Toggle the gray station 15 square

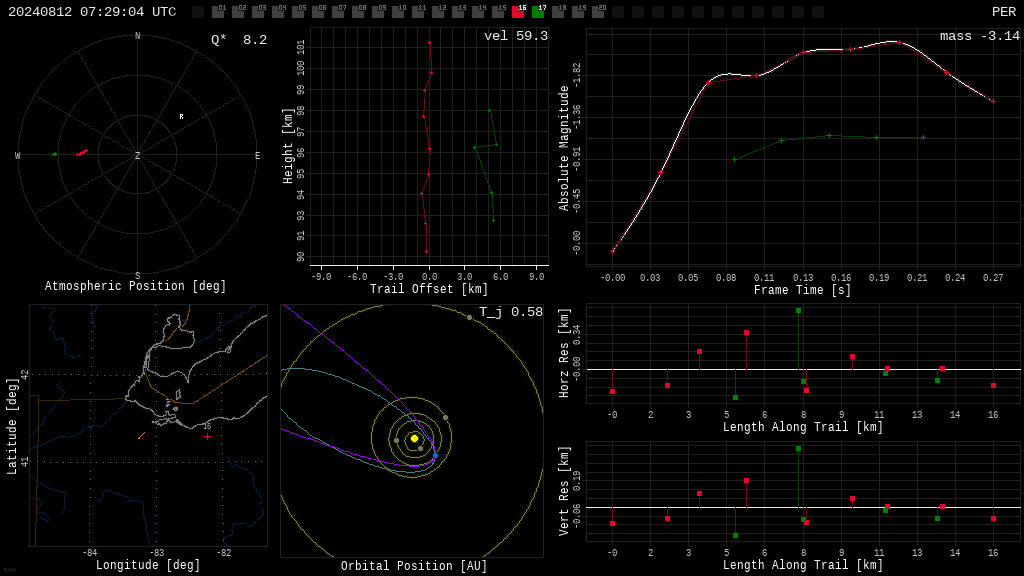[498, 12]
